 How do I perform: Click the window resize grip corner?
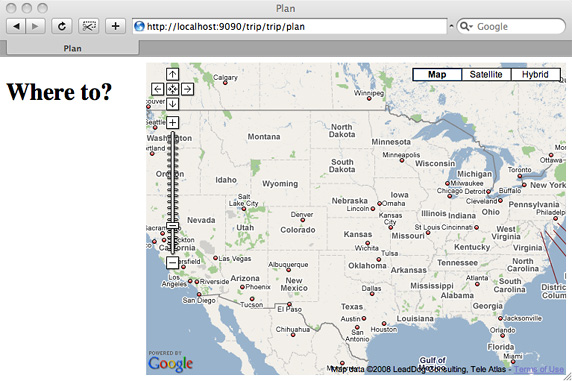[568, 377]
